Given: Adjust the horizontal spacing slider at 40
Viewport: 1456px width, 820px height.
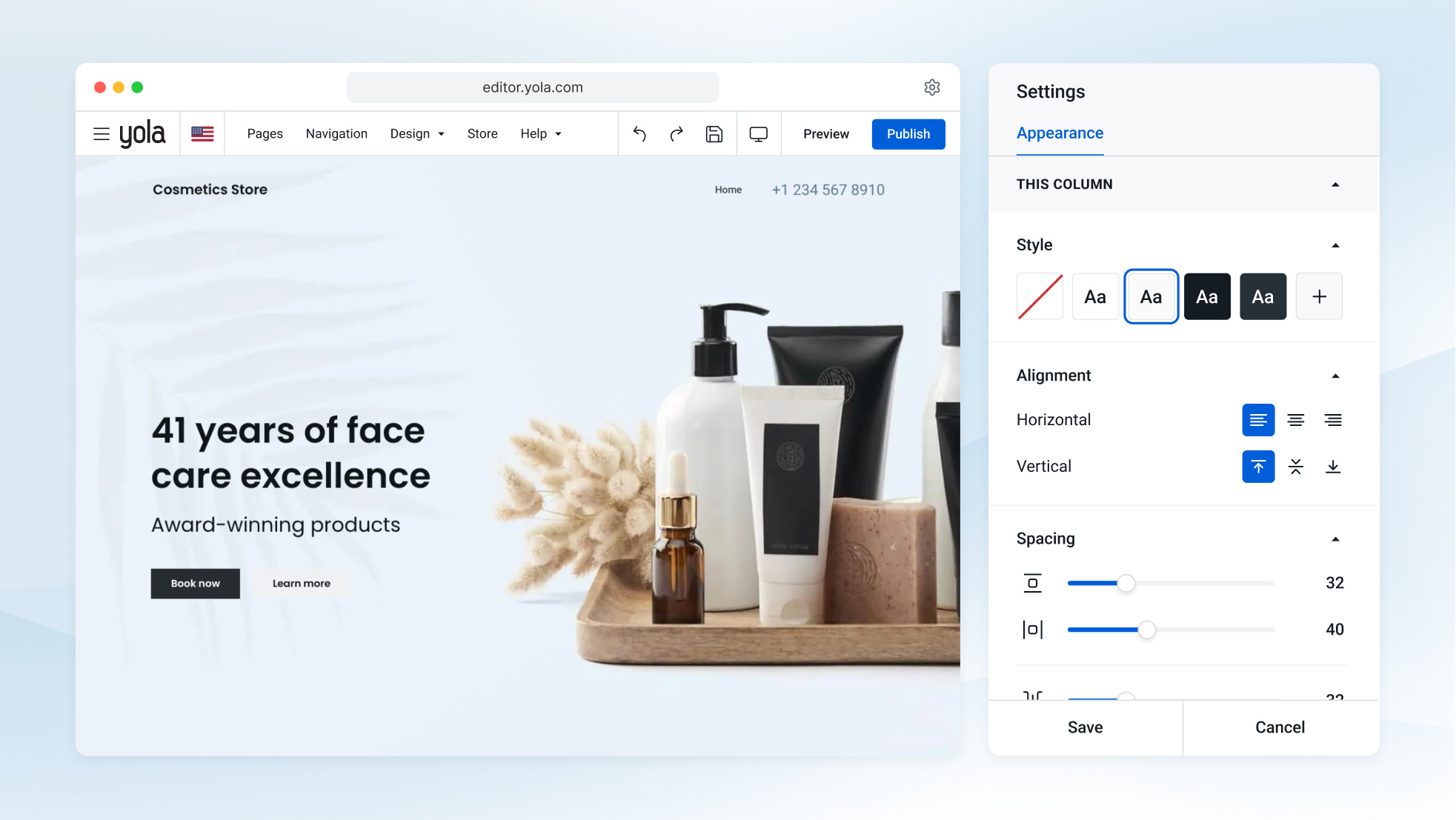Looking at the screenshot, I should 1147,630.
